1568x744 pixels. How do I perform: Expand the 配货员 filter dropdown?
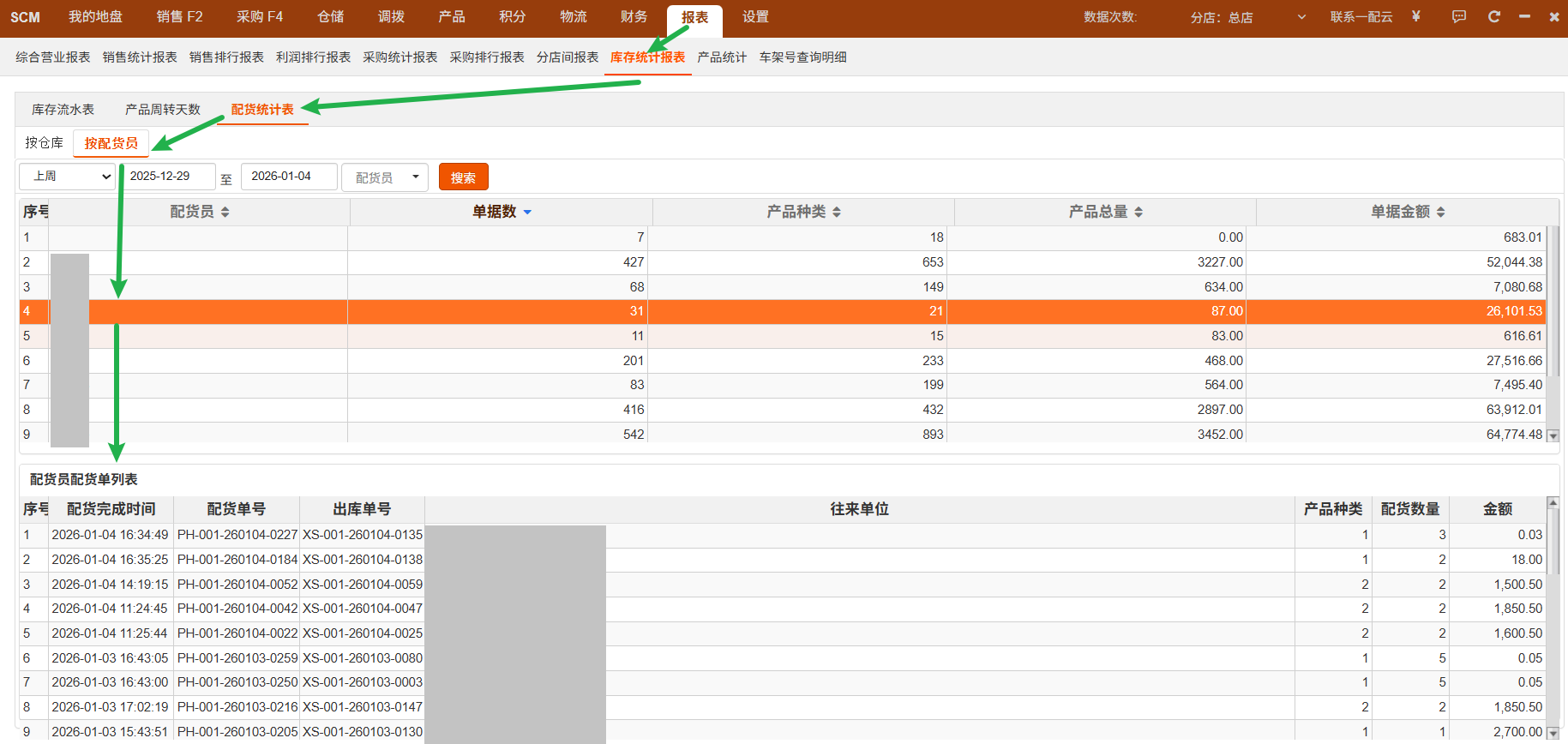[385, 177]
